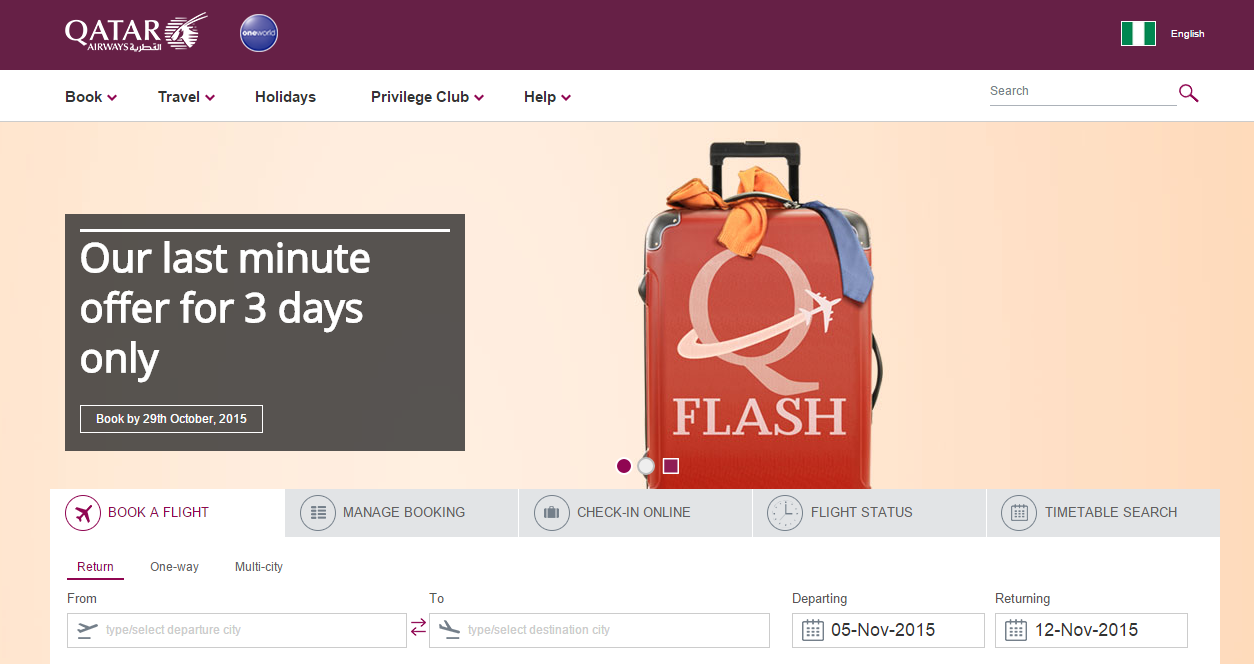The height and width of the screenshot is (664, 1254).
Task: Go to the second banner slide dot
Action: (x=646, y=466)
